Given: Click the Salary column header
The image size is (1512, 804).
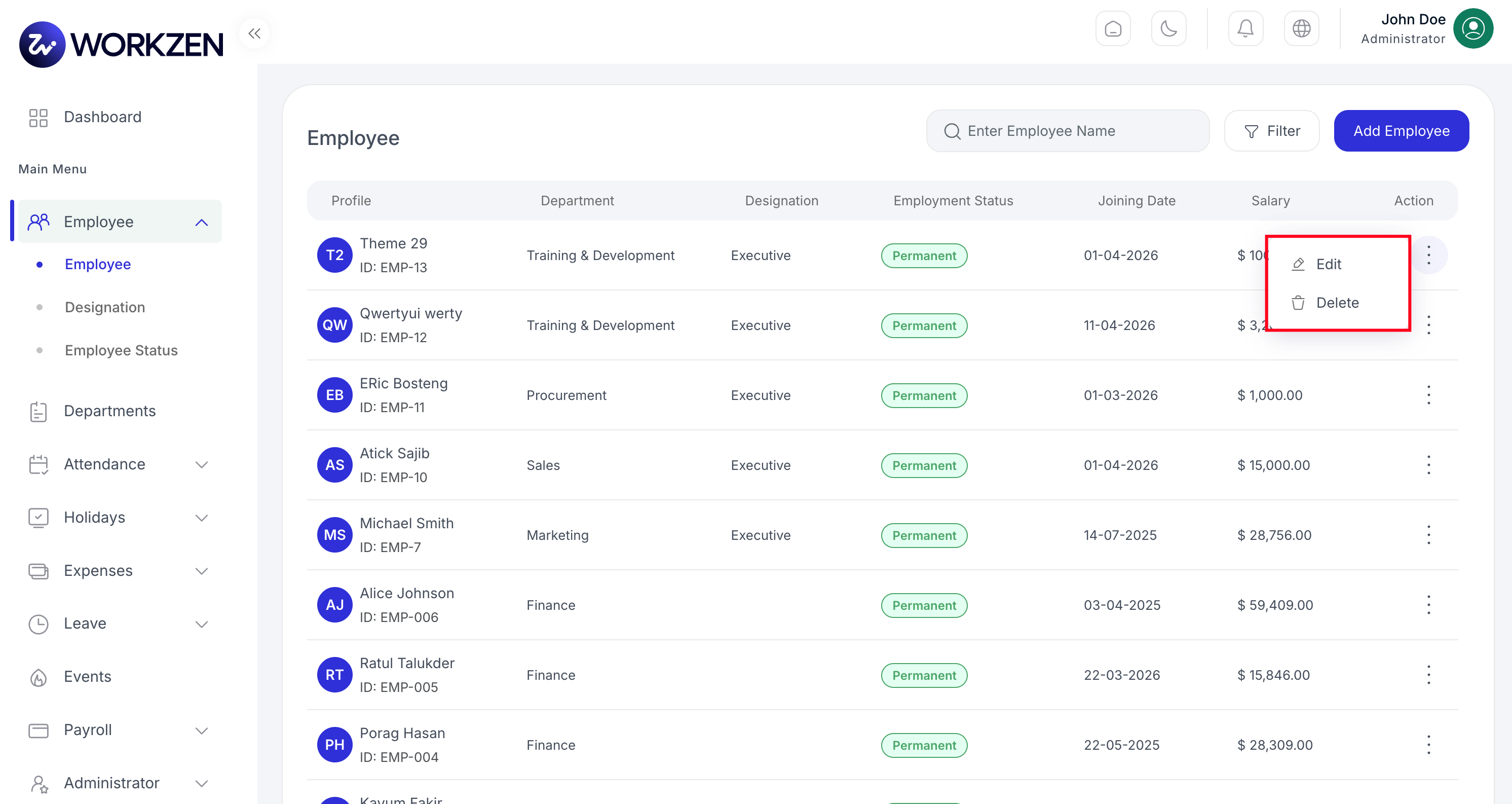Looking at the screenshot, I should click(1270, 201).
